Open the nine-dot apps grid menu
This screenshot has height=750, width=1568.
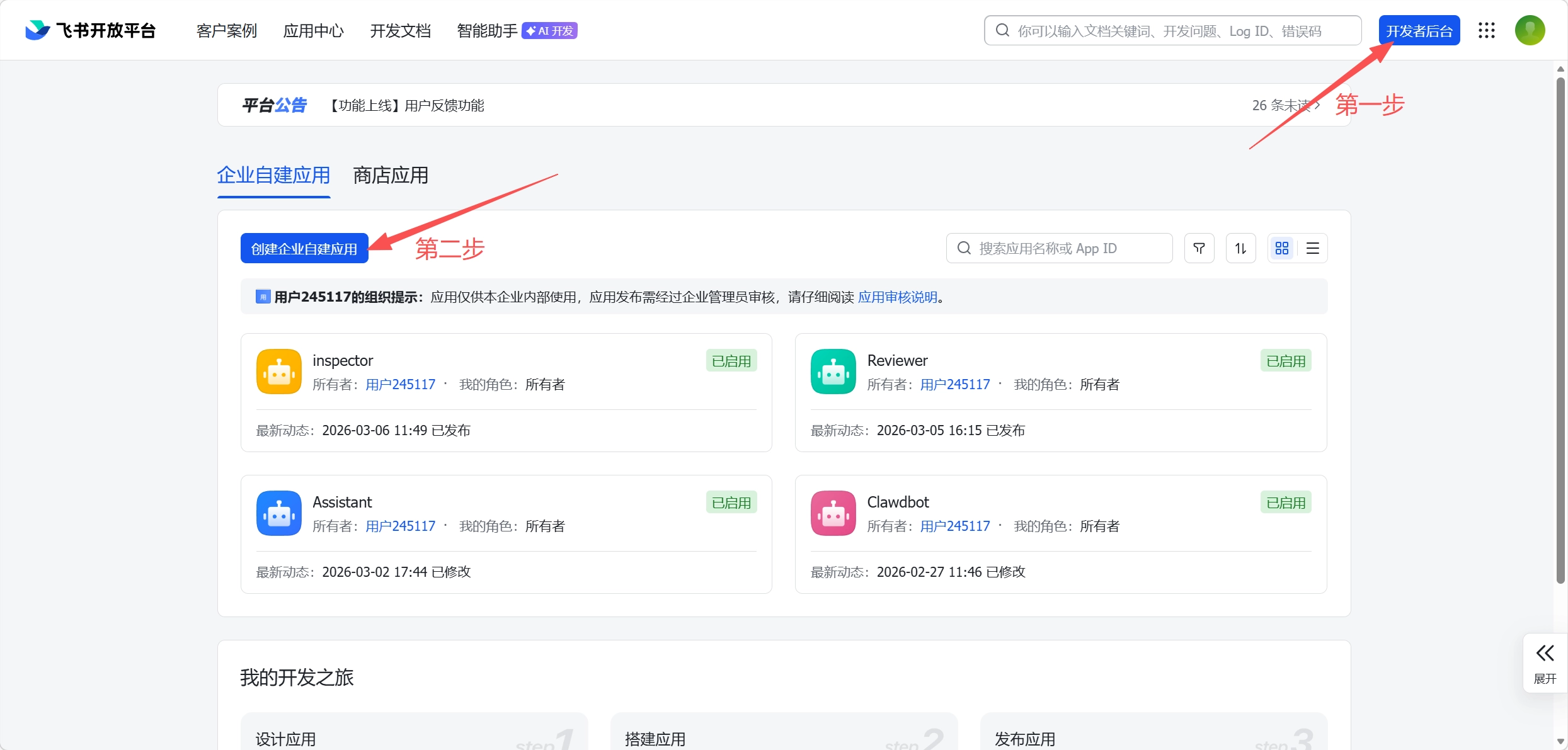[x=1486, y=30]
